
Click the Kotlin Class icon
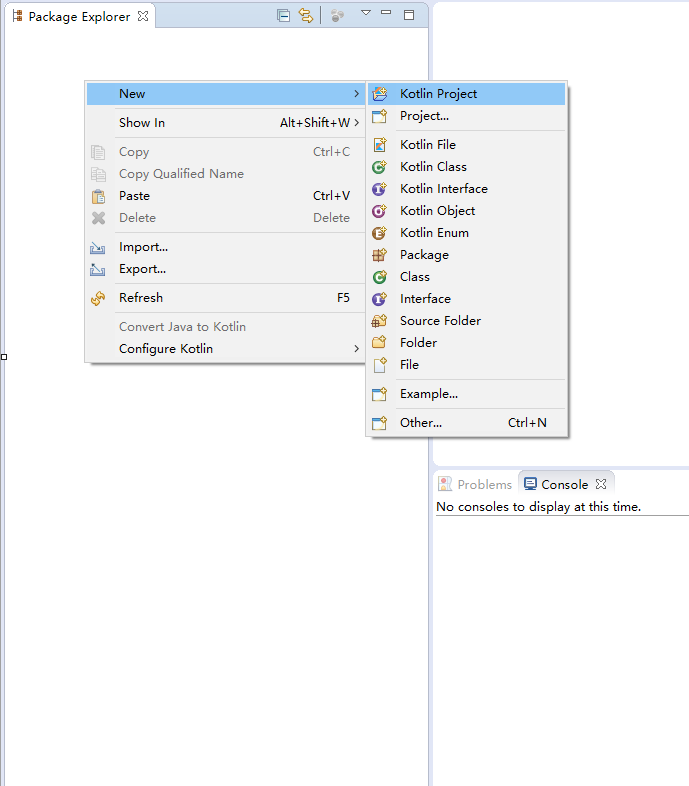coord(380,166)
